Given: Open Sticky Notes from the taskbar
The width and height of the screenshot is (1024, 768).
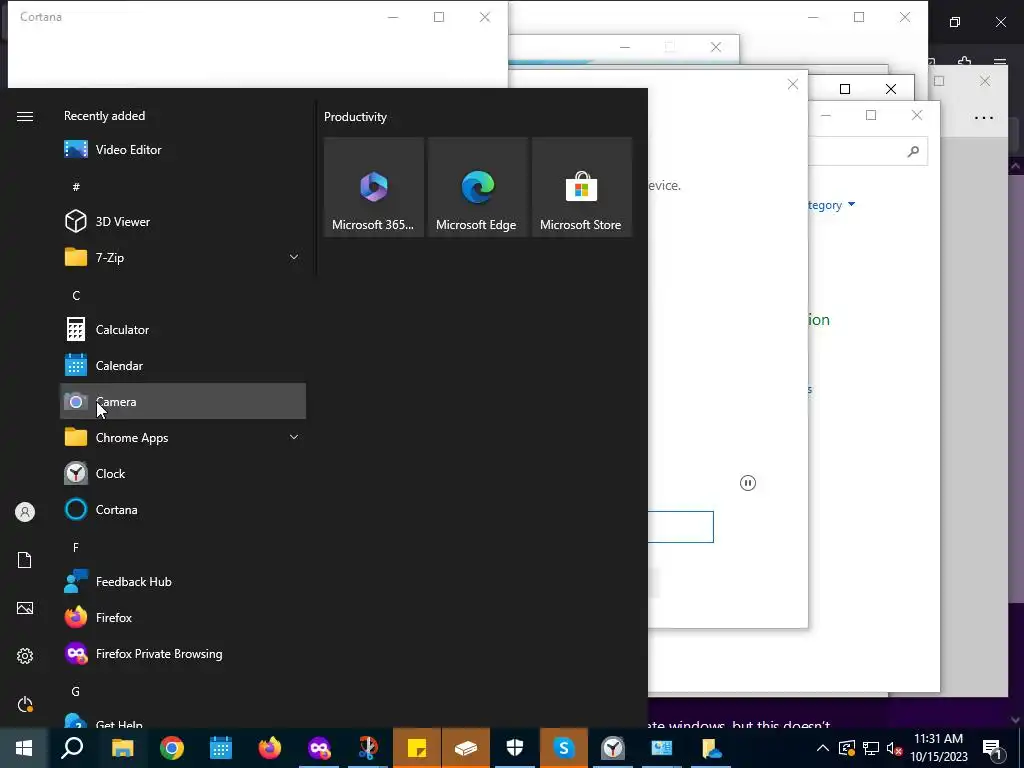Looking at the screenshot, I should (x=417, y=748).
